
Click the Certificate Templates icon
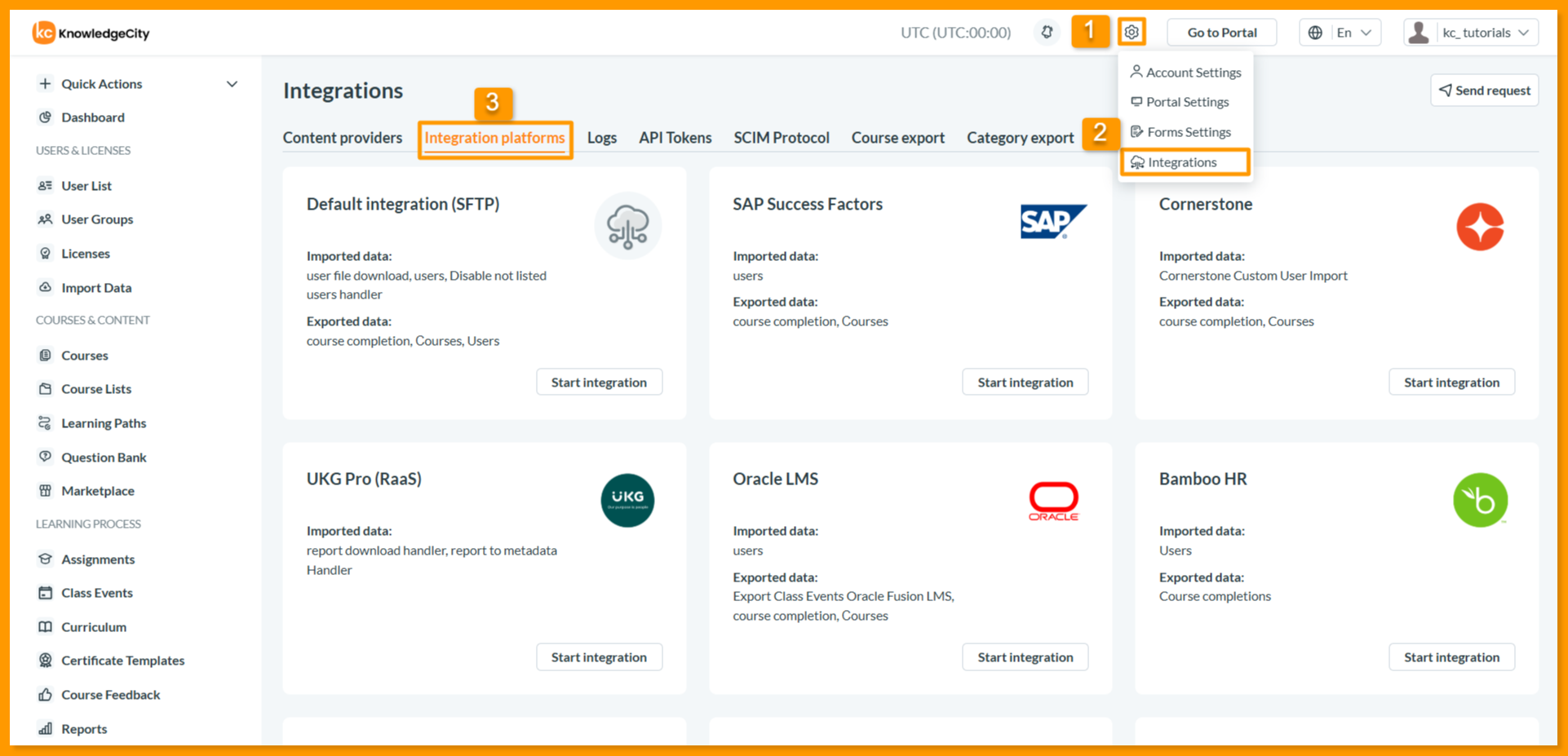[x=45, y=661]
